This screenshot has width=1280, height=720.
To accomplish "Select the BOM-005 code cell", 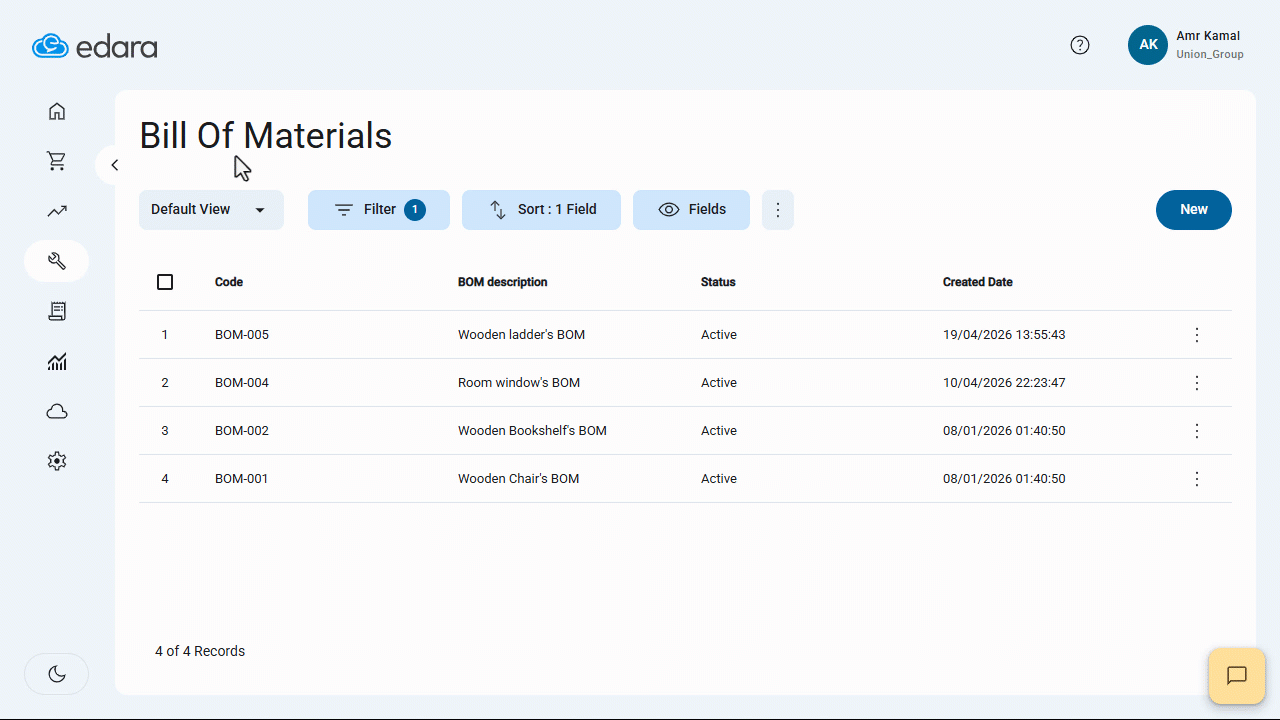I will 242,335.
